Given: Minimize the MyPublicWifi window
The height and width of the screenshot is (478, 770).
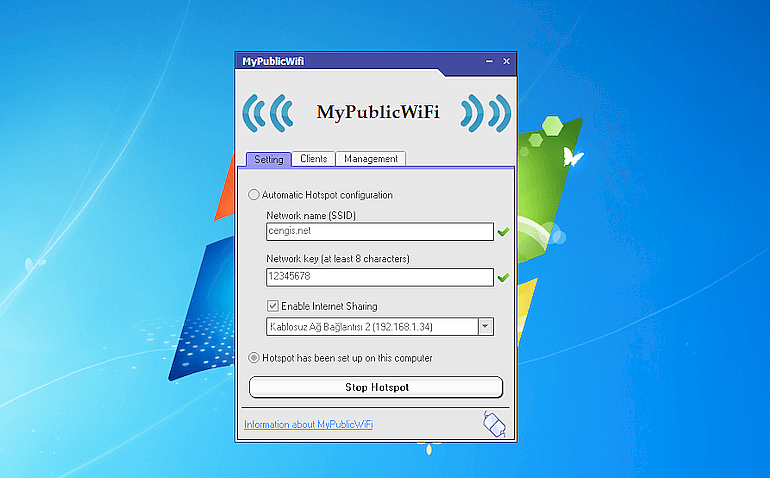Looking at the screenshot, I should [489, 61].
